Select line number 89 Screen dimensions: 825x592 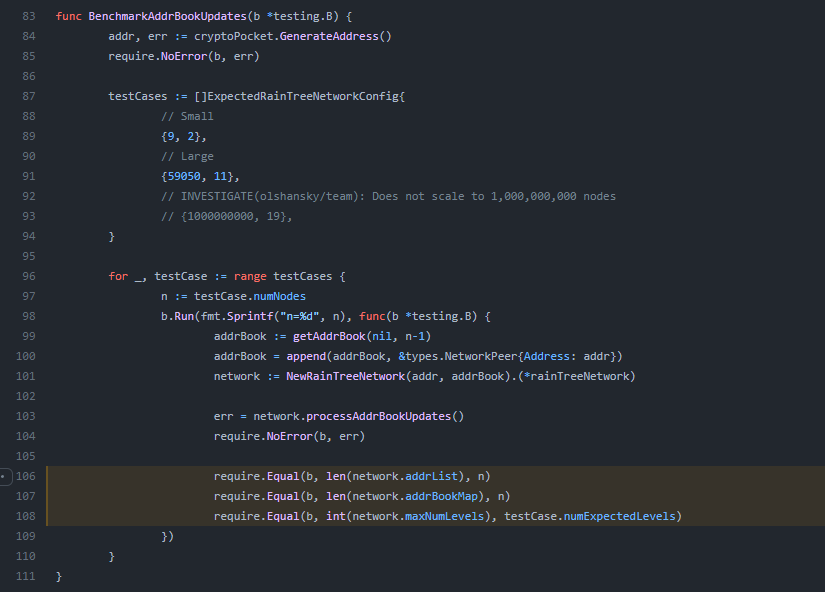click(x=29, y=136)
